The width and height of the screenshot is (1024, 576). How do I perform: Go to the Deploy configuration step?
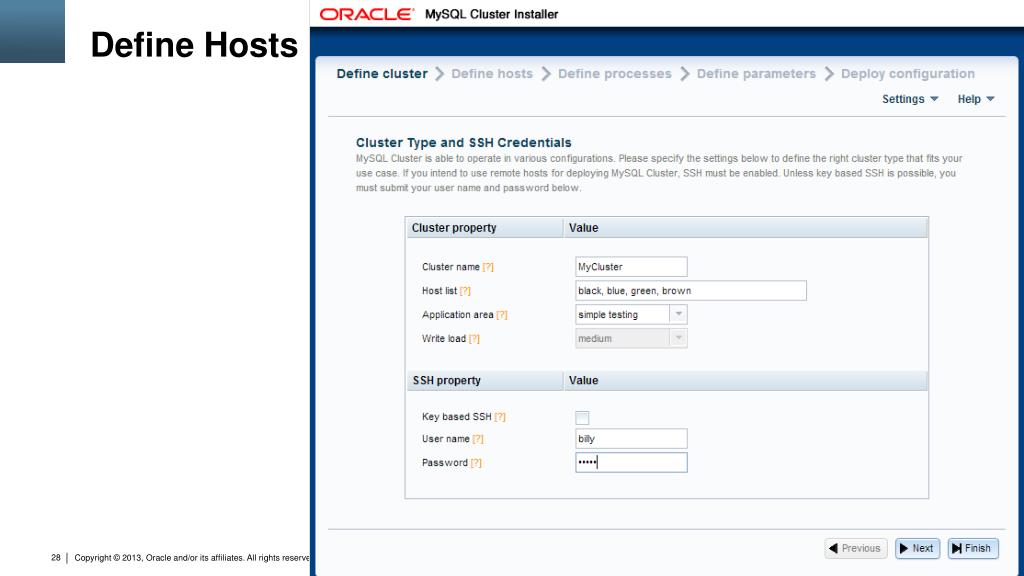[908, 74]
